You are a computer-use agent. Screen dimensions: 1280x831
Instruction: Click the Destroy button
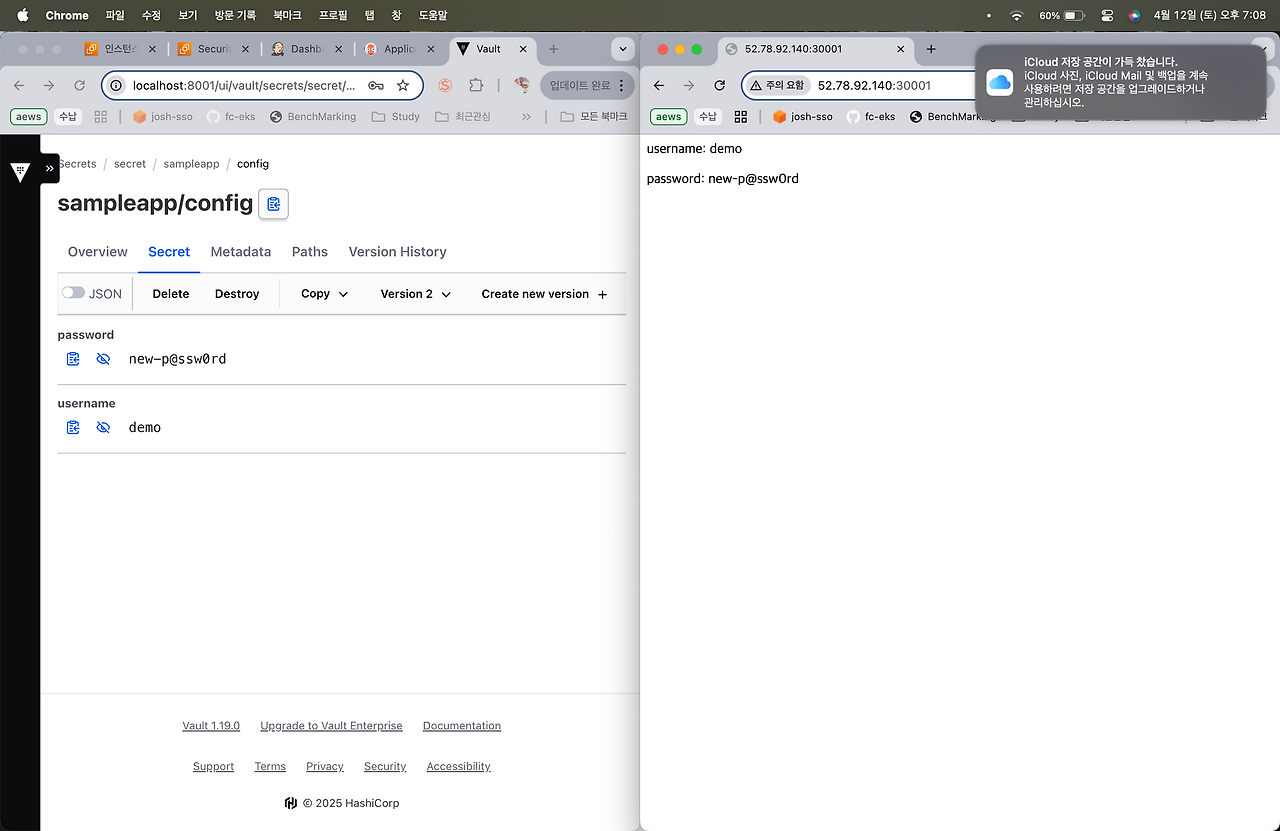pyautogui.click(x=237, y=294)
